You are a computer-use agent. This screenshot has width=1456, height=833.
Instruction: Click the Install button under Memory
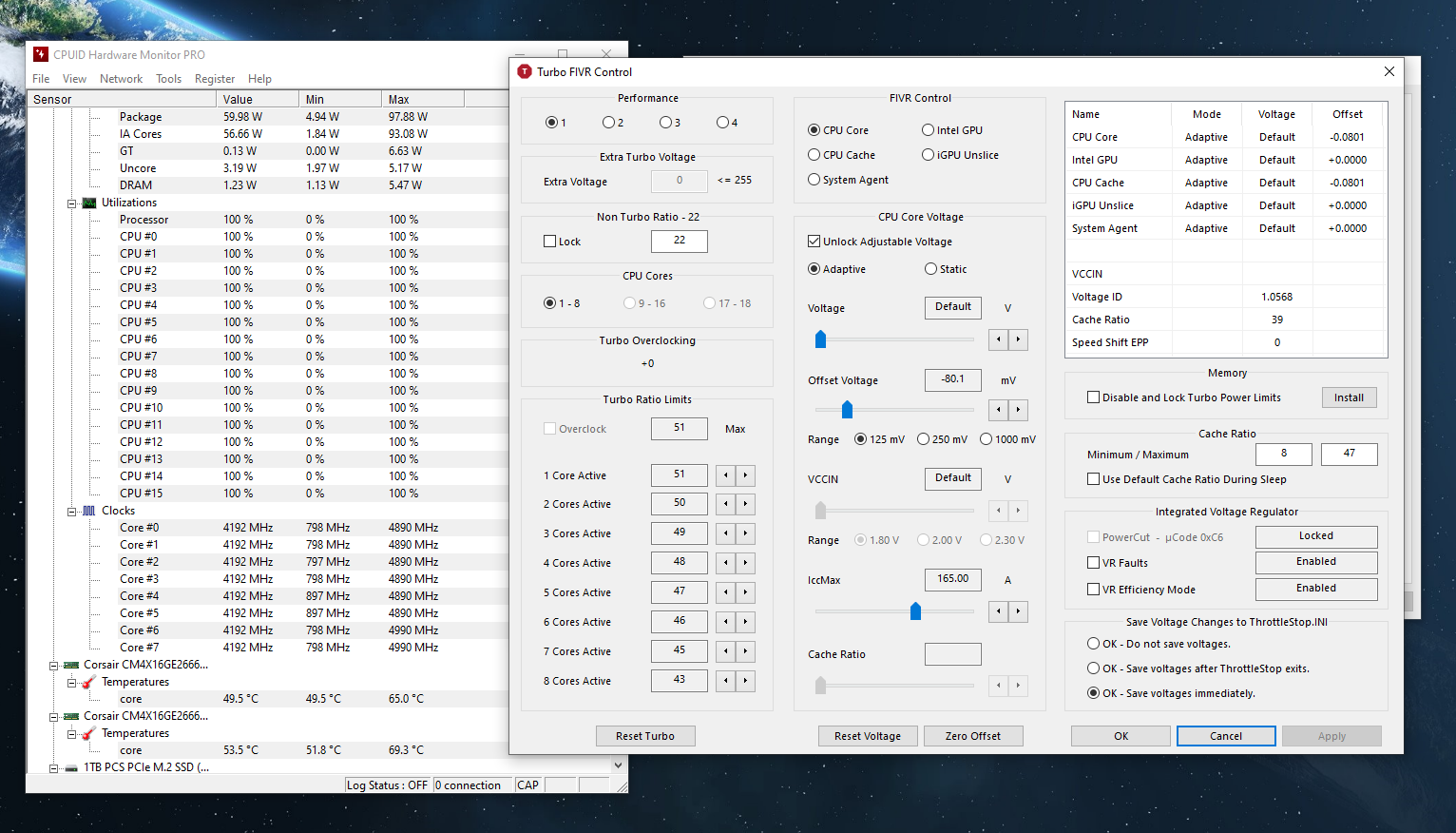click(1349, 397)
